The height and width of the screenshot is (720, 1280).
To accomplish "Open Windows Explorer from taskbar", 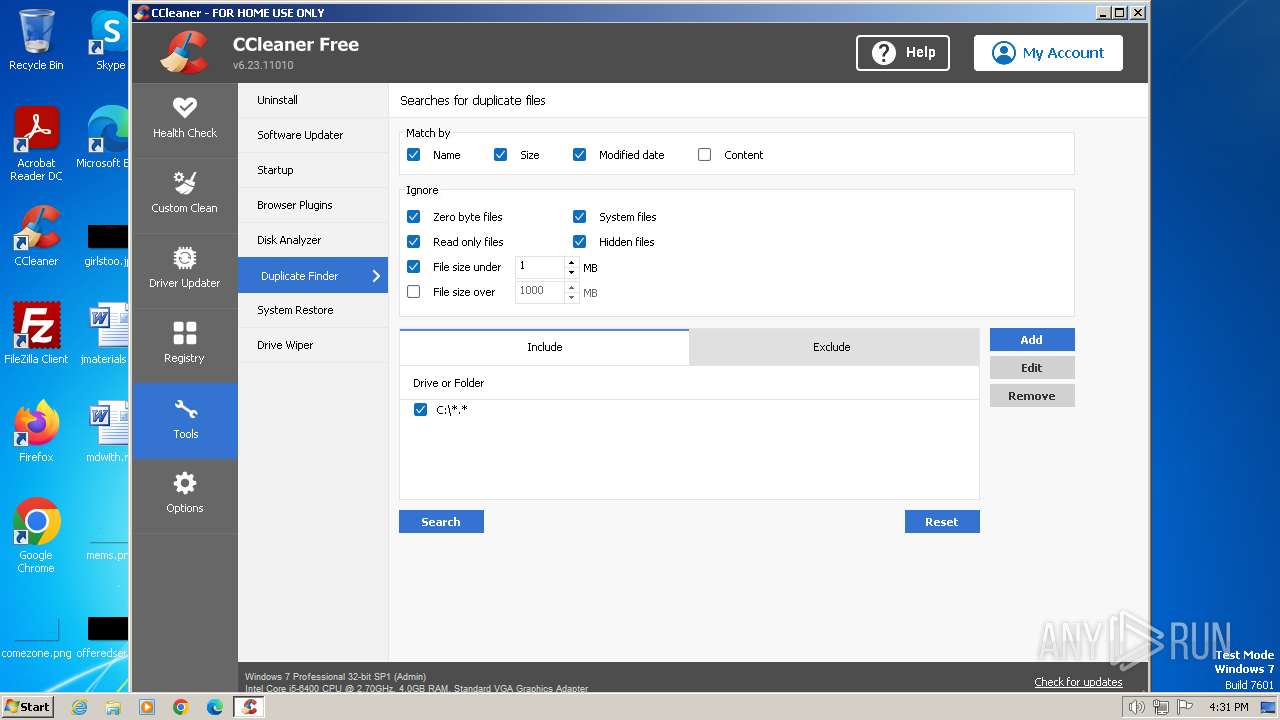I will [x=113, y=707].
